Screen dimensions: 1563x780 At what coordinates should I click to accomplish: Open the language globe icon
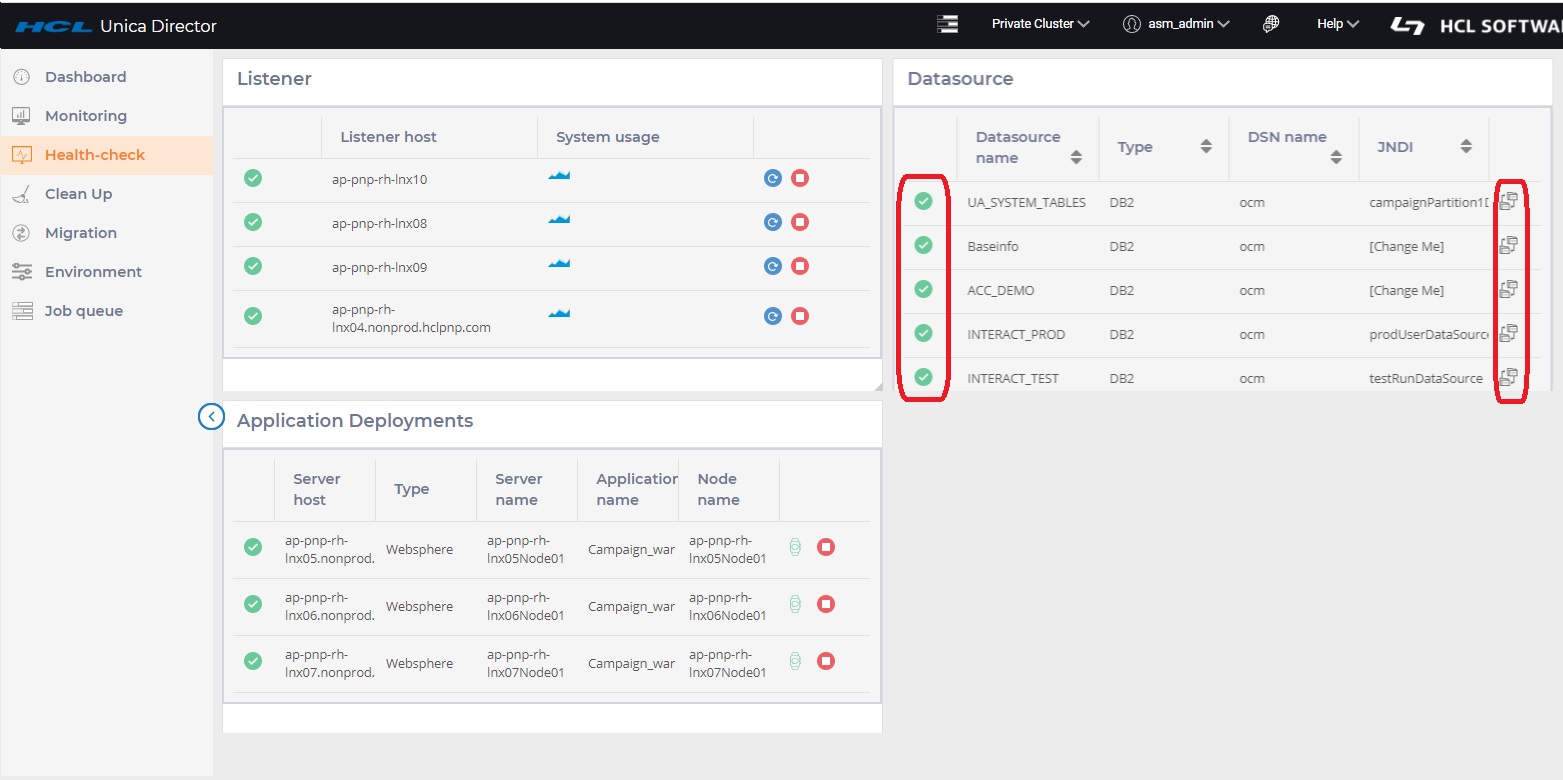[1271, 24]
